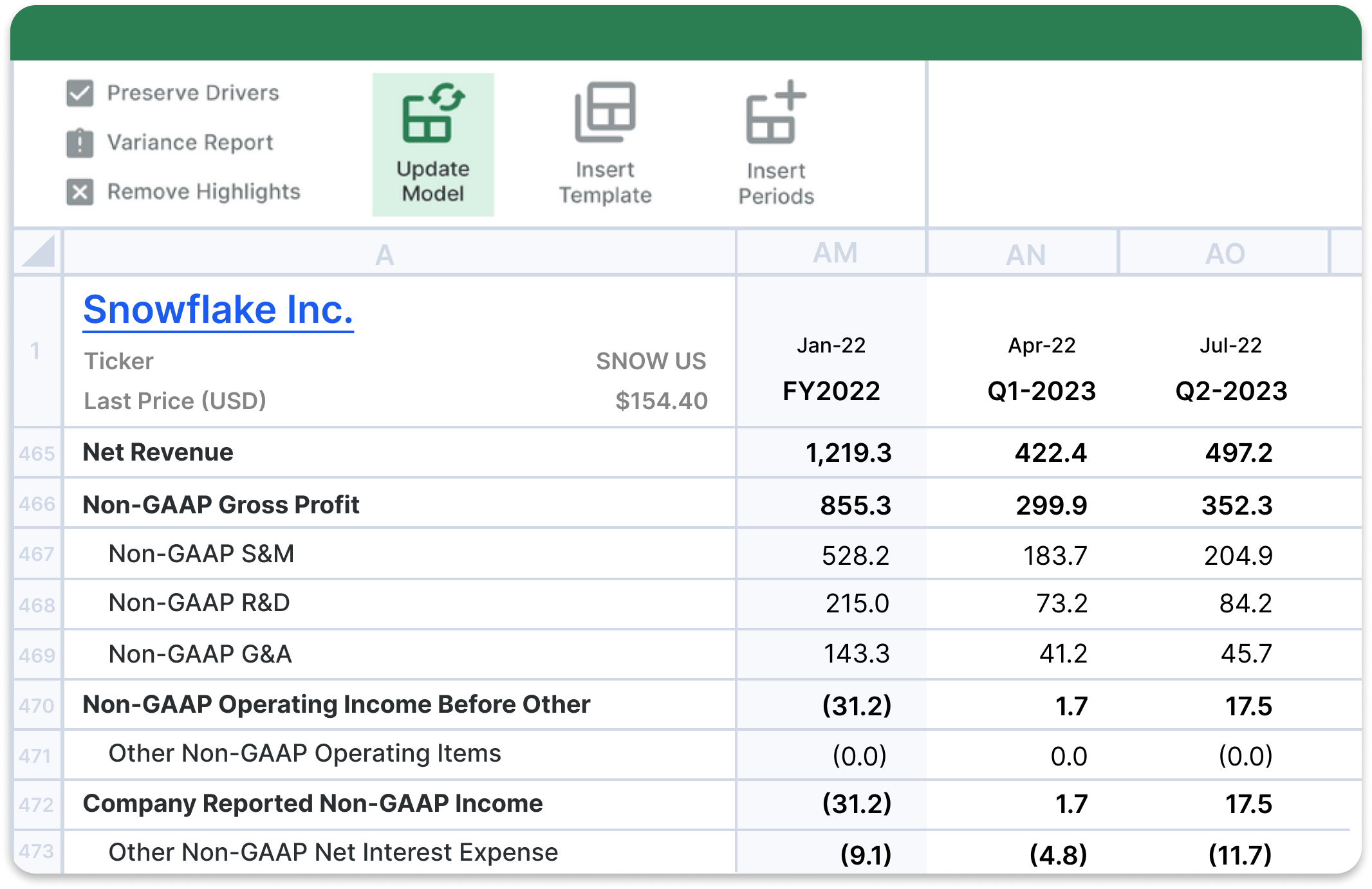Viewport: 1372px width, 889px height.
Task: Select row 467 header
Action: [x=37, y=554]
